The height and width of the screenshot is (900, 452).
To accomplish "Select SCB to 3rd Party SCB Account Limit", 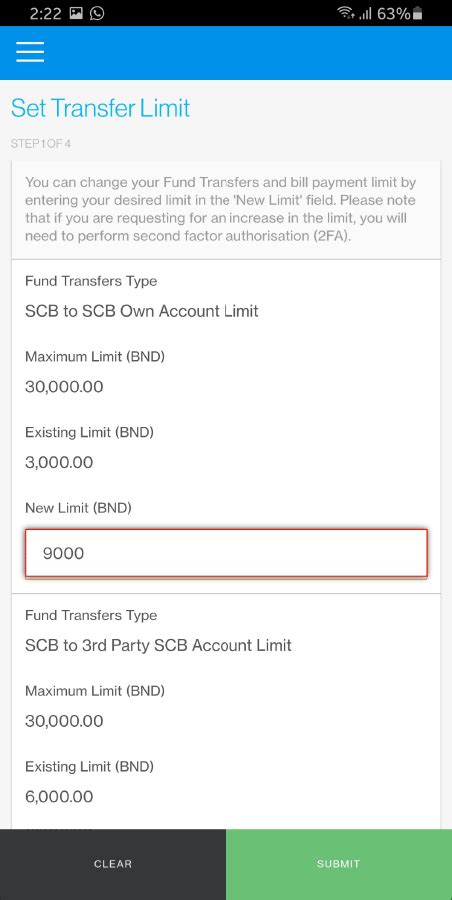I will (159, 645).
